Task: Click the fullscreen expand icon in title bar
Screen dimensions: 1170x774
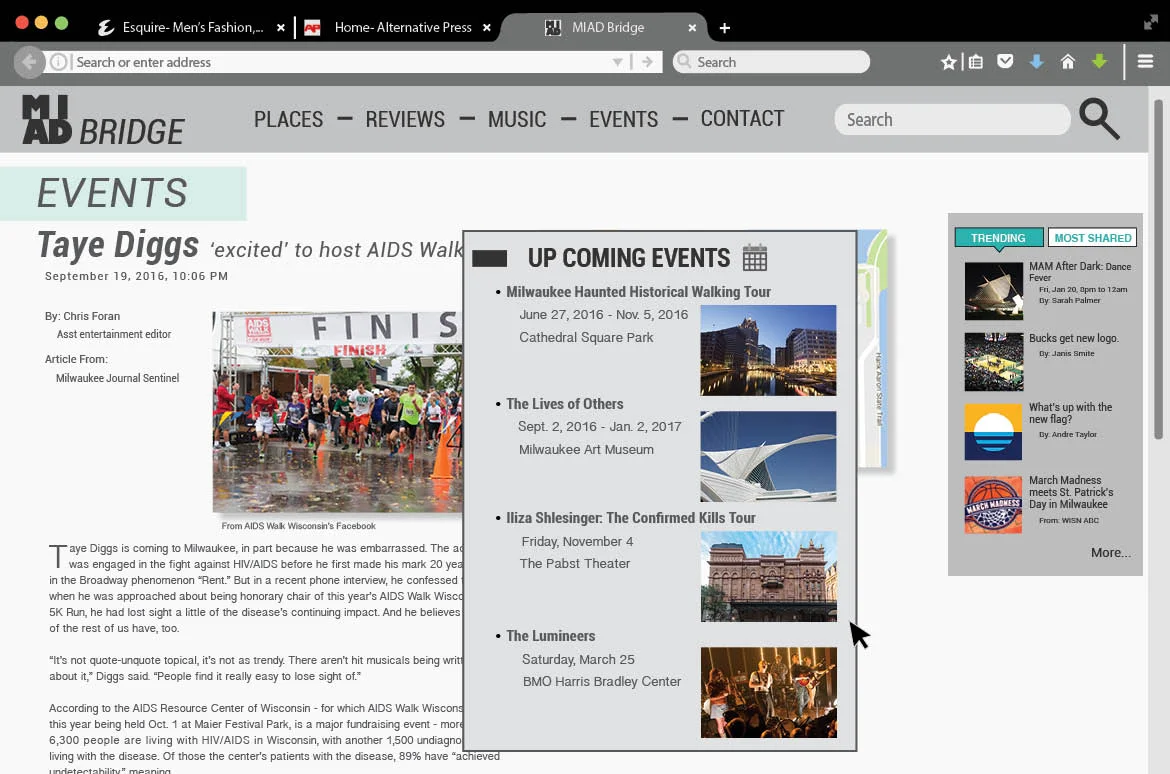Action: pos(1151,22)
